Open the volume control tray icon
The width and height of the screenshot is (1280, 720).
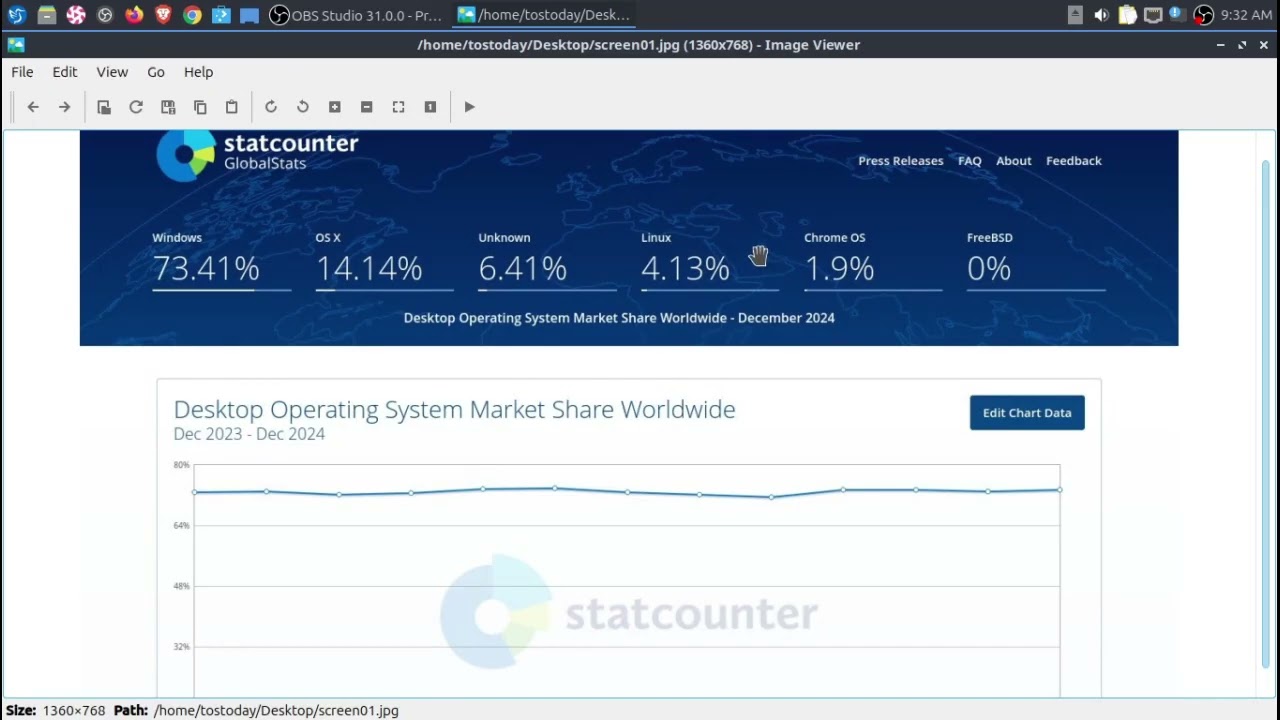click(1101, 15)
